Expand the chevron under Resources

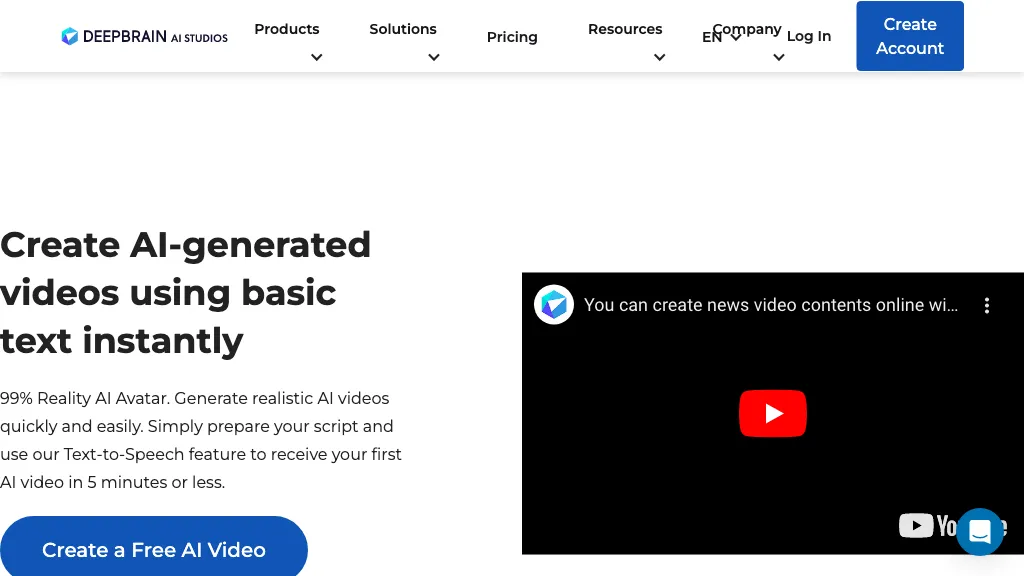pyautogui.click(x=659, y=58)
